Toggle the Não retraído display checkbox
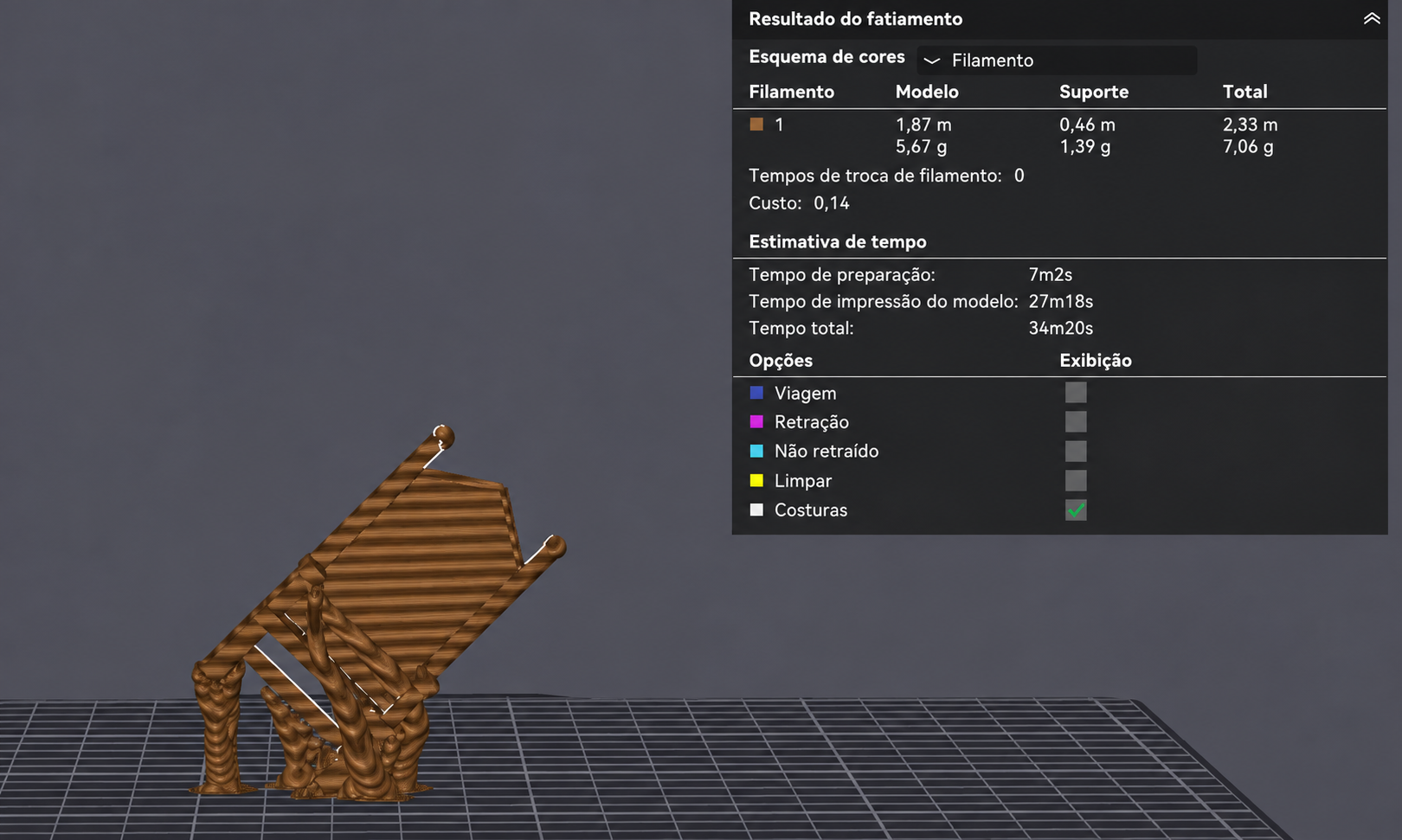This screenshot has width=1402, height=840. click(1076, 452)
